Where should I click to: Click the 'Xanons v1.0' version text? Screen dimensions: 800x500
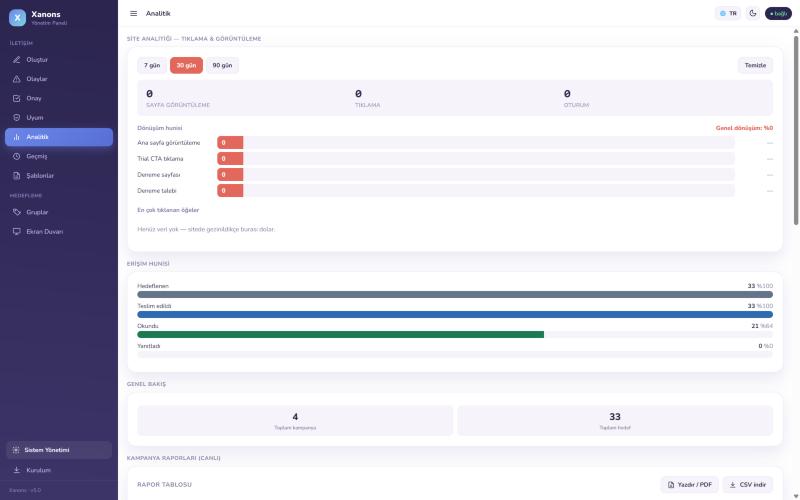click(25, 490)
